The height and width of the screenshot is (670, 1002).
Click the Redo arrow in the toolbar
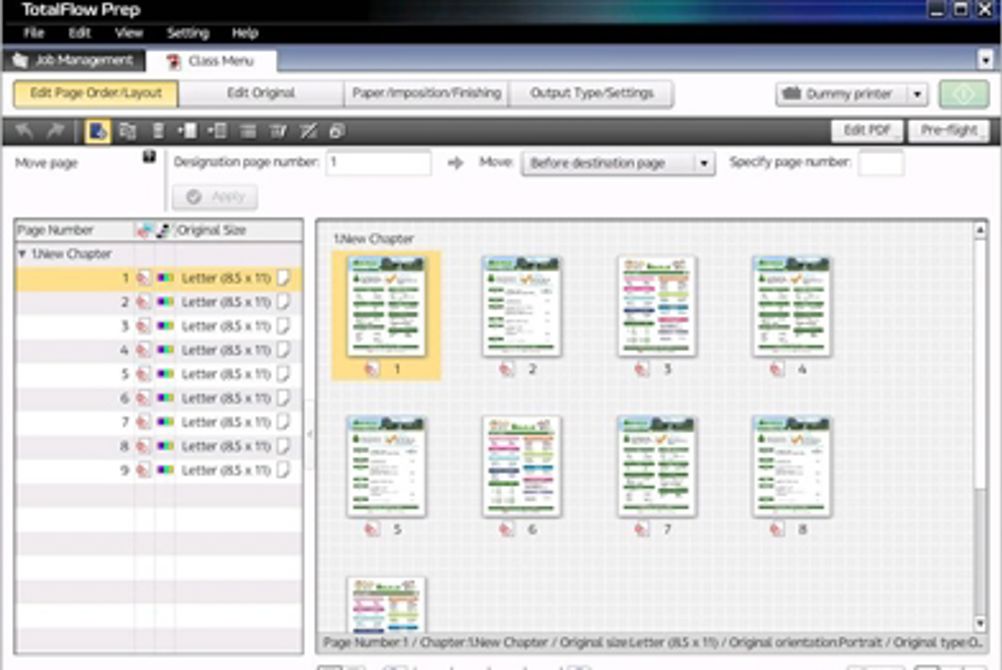55,131
